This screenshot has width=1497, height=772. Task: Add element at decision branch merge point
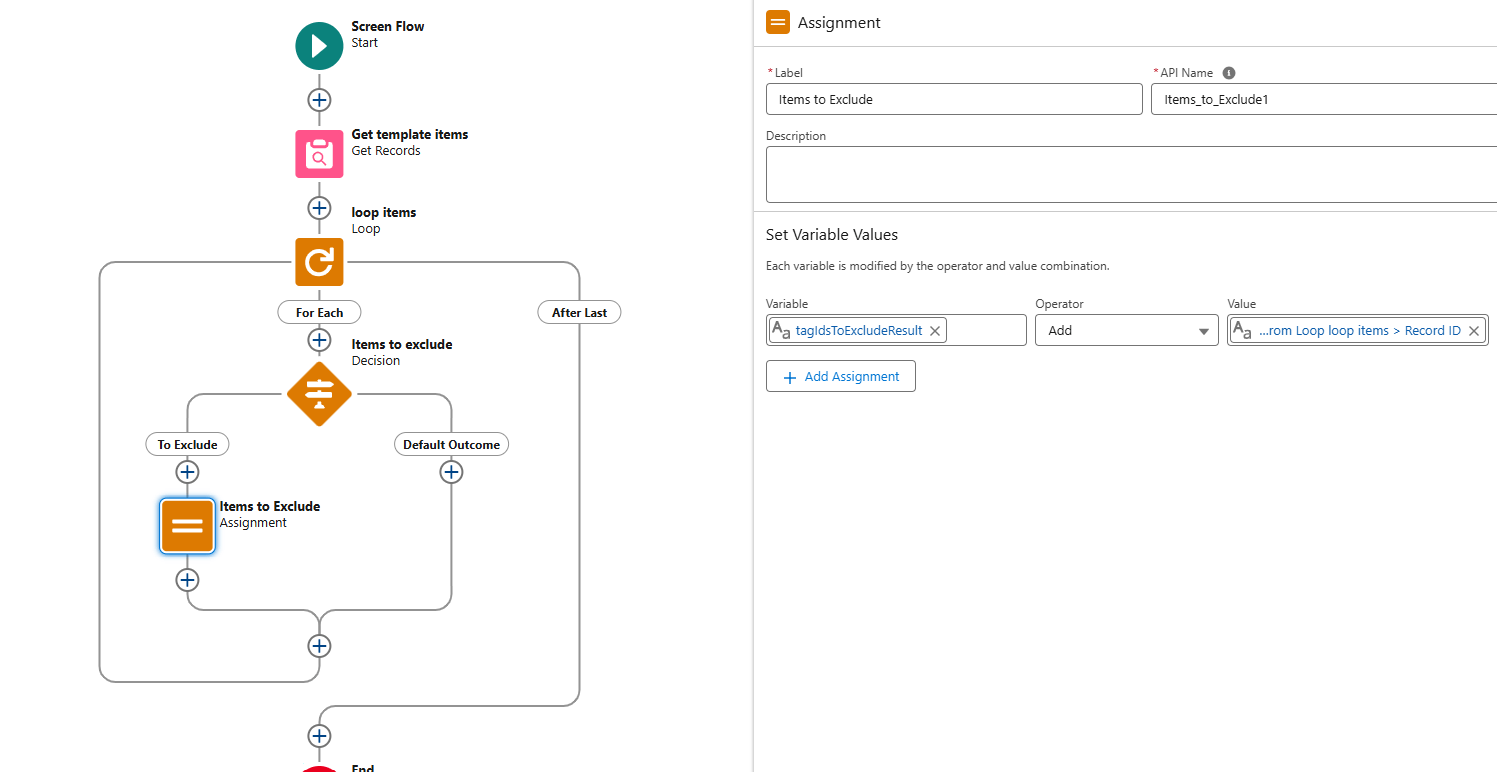click(x=319, y=646)
